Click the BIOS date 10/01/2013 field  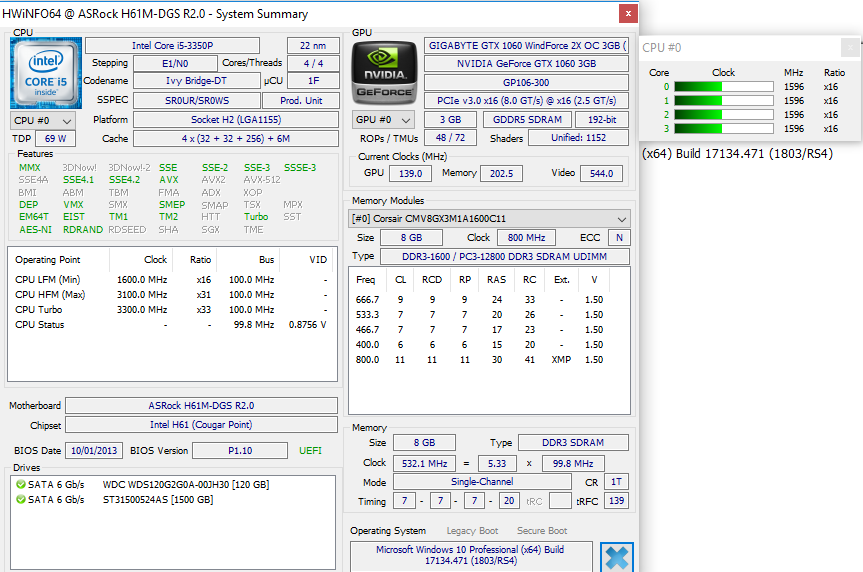click(94, 450)
